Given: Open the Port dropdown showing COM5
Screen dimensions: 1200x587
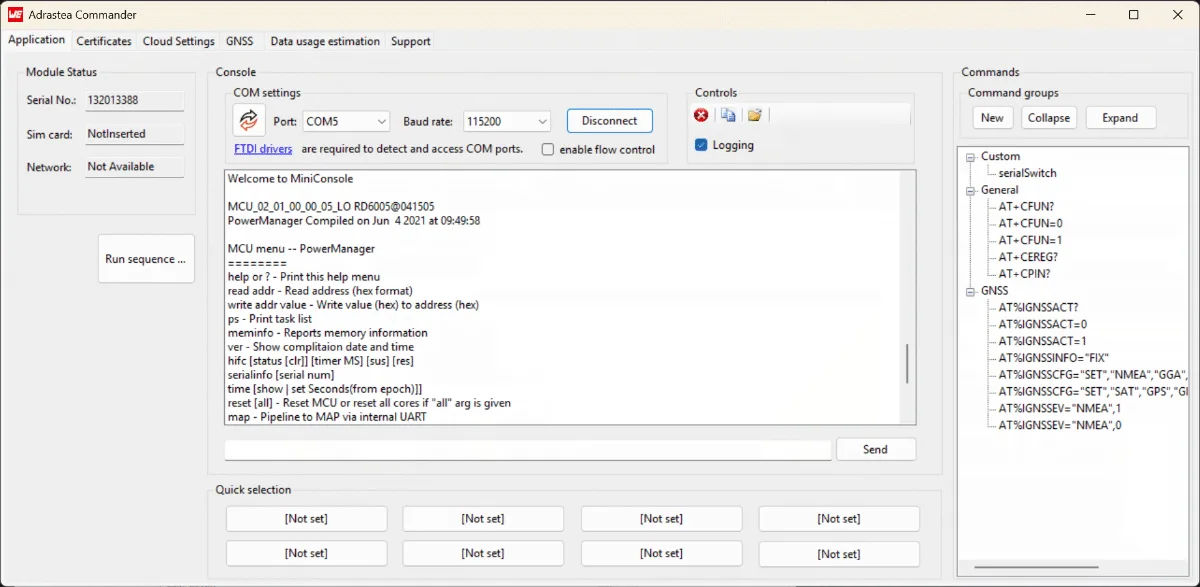Looking at the screenshot, I should [346, 121].
